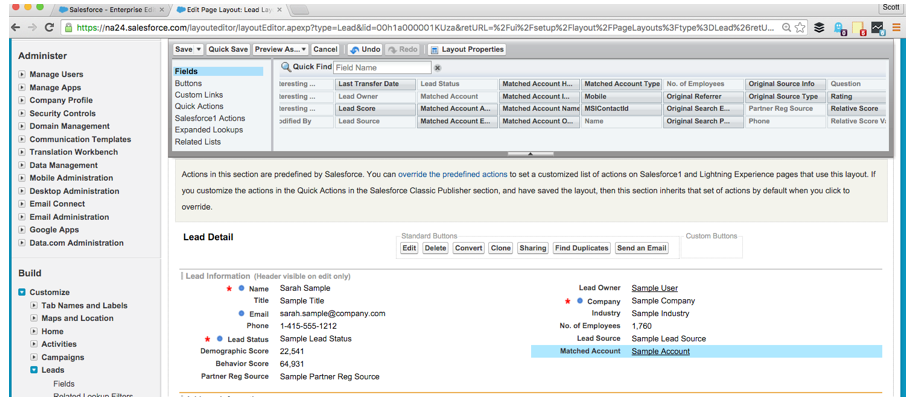Click the Sample Account link
Screen dimensions: 913x407
(660, 351)
